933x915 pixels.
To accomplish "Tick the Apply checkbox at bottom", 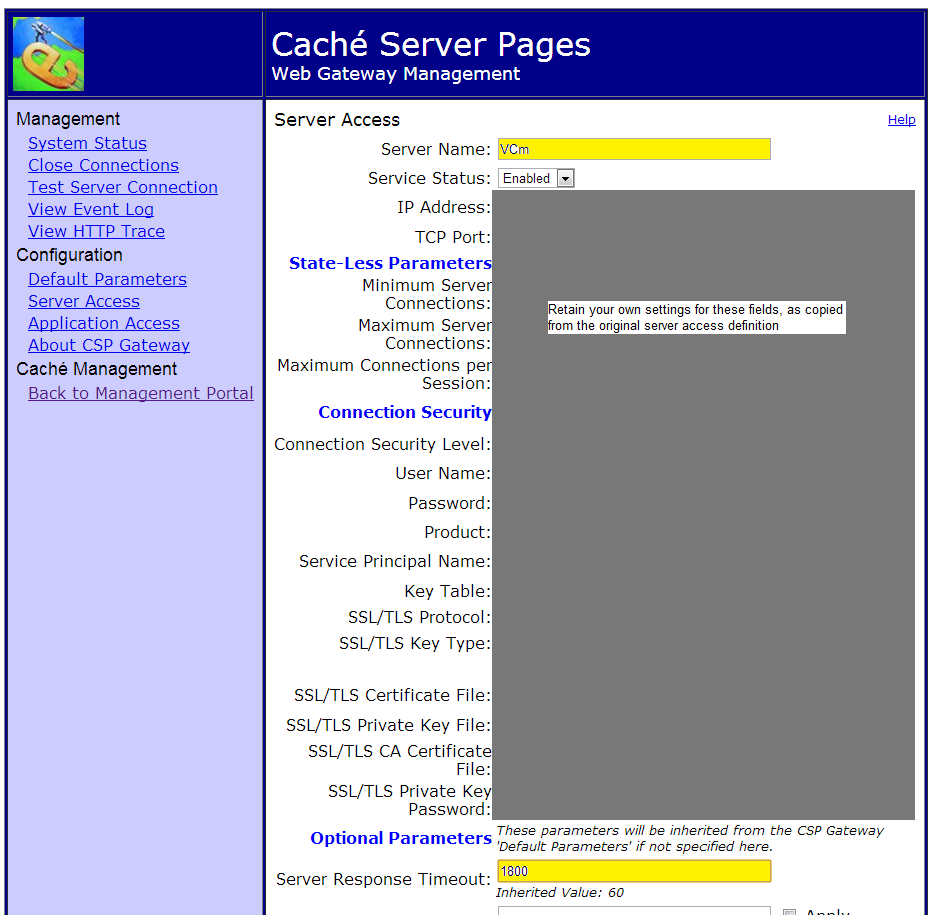I will (789, 911).
